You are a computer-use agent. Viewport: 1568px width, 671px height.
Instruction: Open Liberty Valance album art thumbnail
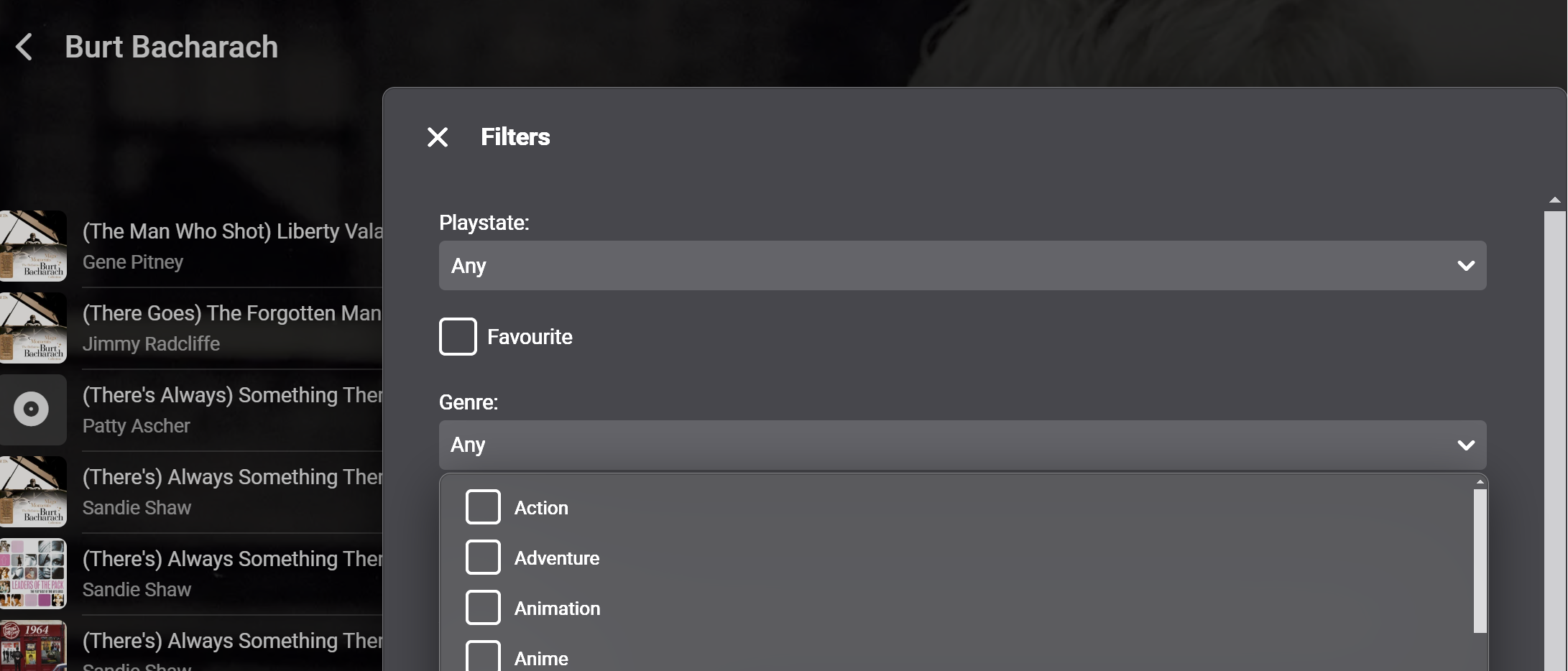pos(33,246)
